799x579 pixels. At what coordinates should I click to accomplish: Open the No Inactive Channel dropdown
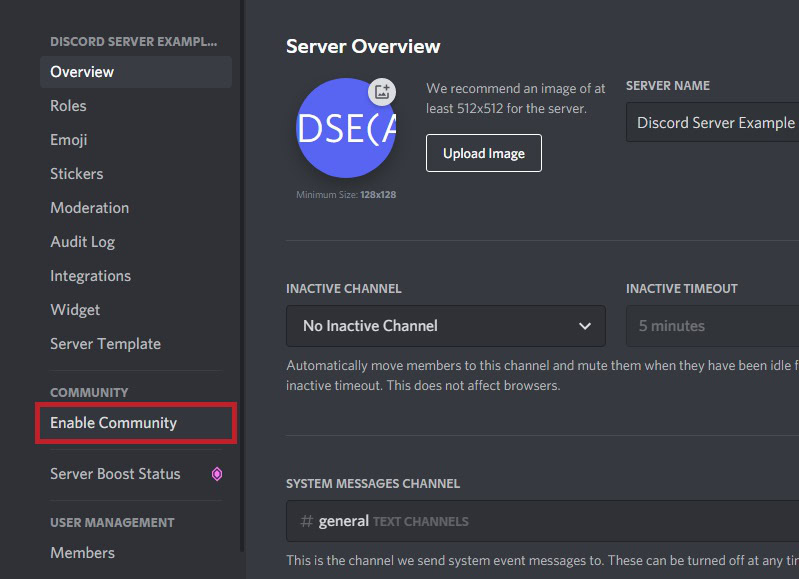pyautogui.click(x=446, y=326)
